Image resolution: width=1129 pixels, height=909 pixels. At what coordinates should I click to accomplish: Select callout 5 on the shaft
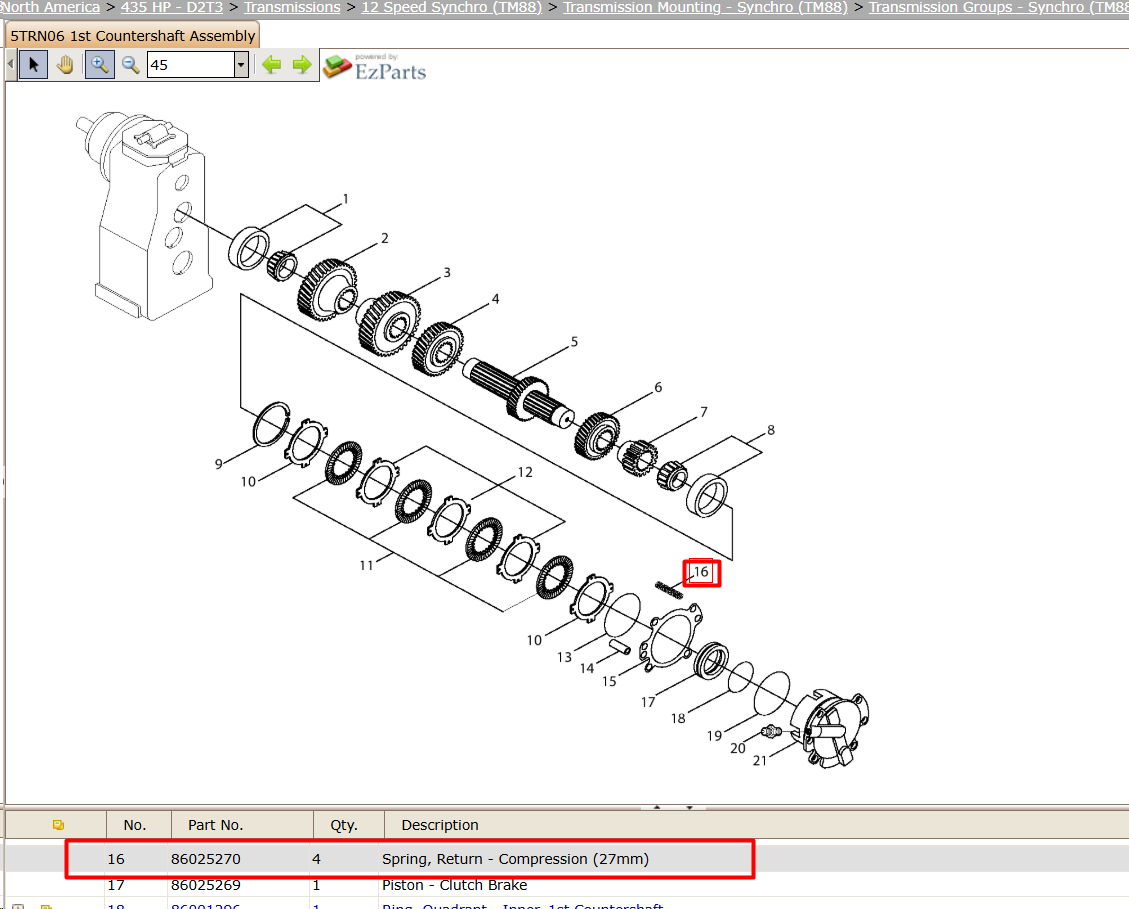pyautogui.click(x=574, y=341)
